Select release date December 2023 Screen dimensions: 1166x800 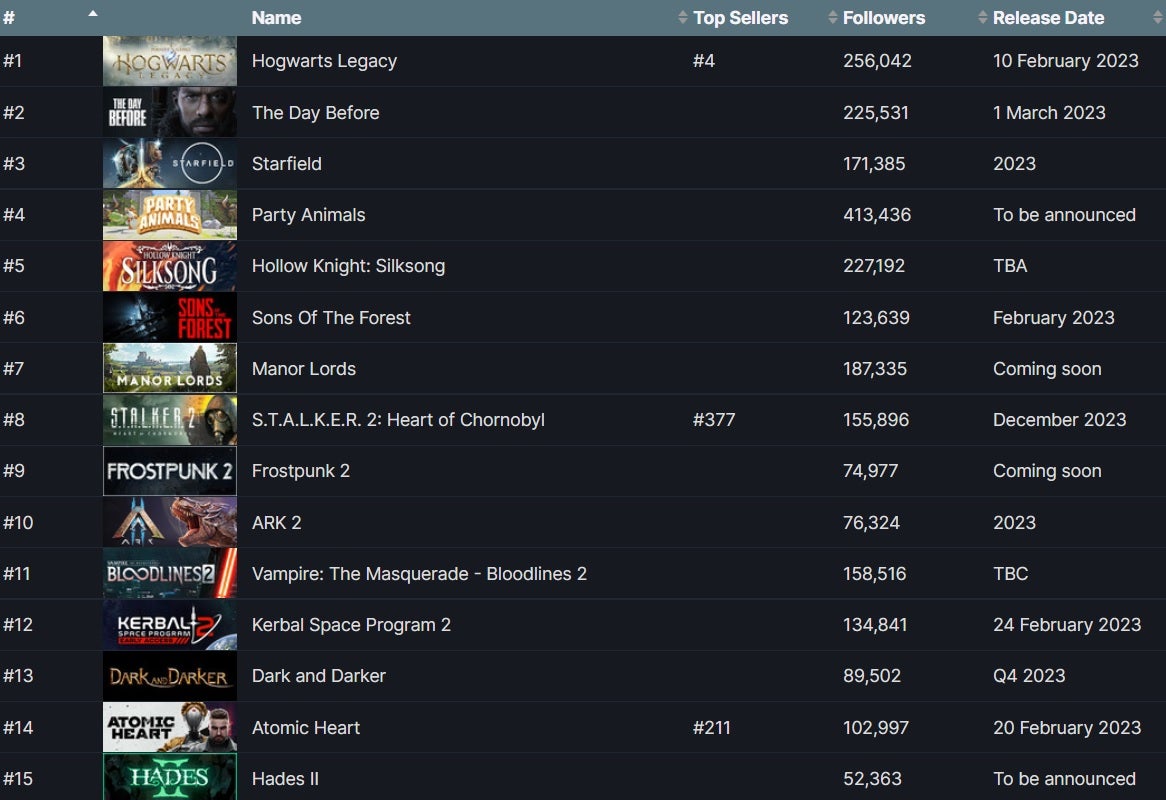click(x=1060, y=420)
